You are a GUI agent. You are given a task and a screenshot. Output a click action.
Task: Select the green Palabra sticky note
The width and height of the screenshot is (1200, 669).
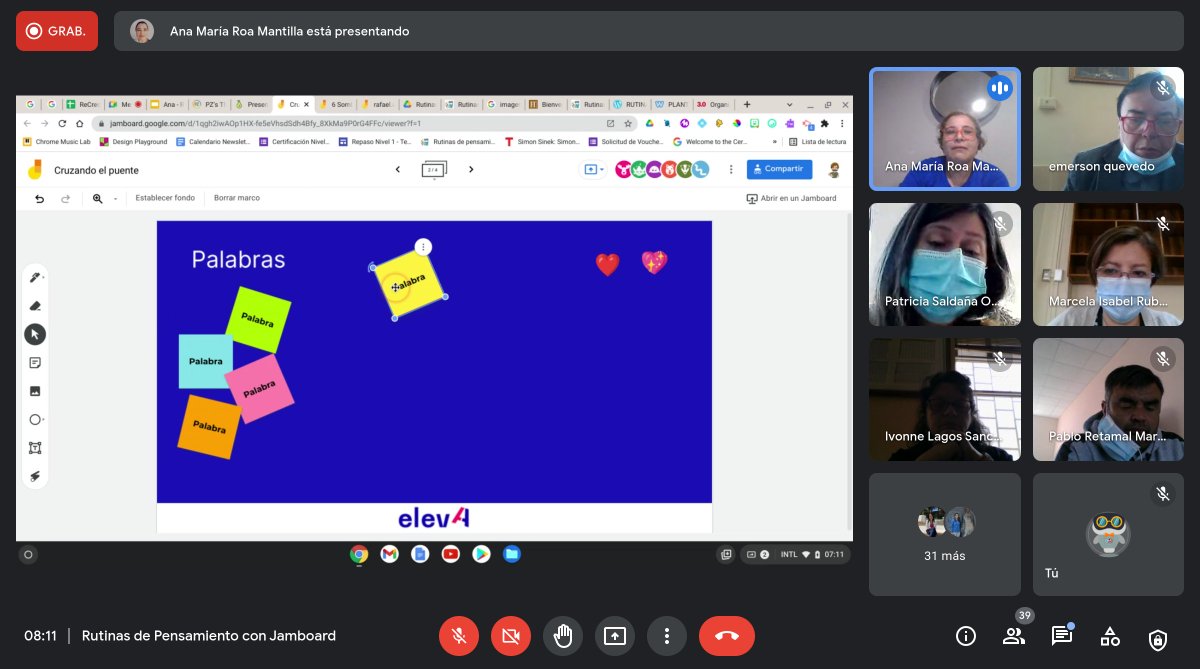pos(258,320)
